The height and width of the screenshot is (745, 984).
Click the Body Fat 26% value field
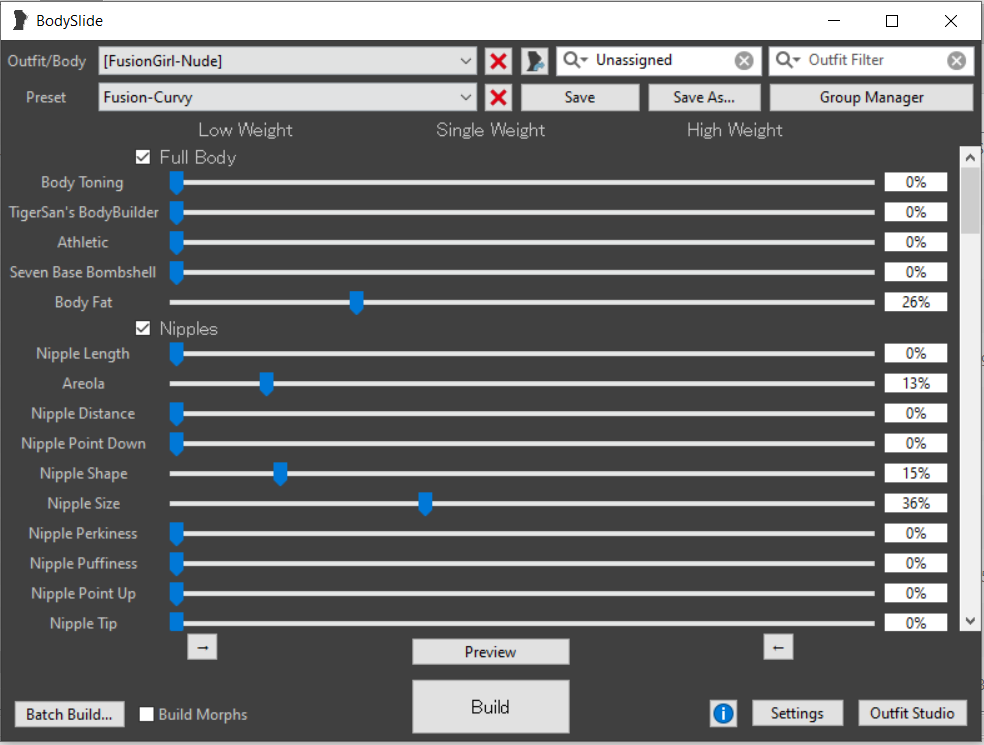(916, 303)
